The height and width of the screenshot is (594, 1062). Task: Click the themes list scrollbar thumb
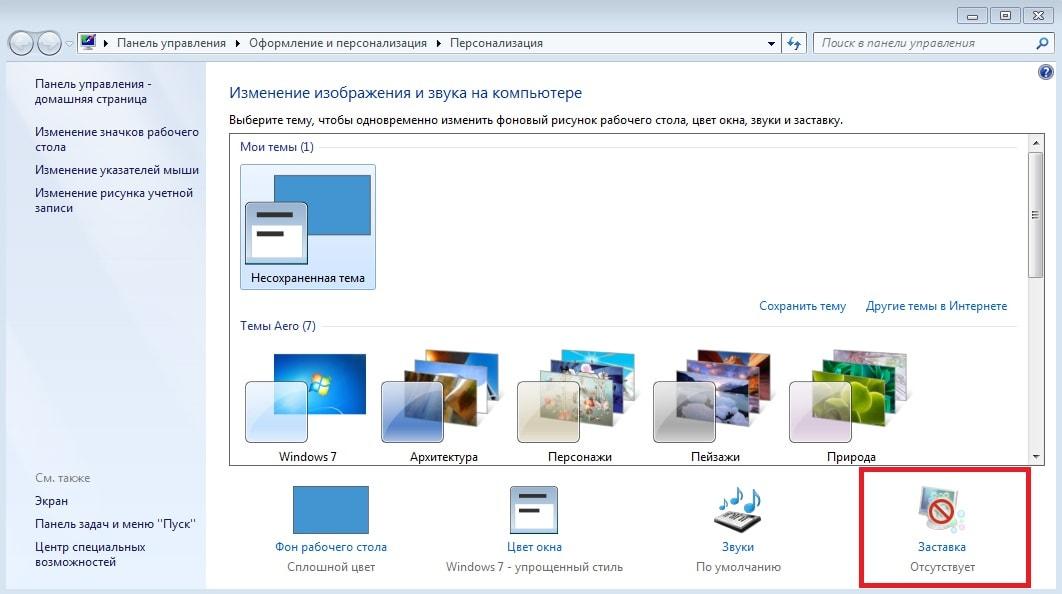pos(1035,215)
